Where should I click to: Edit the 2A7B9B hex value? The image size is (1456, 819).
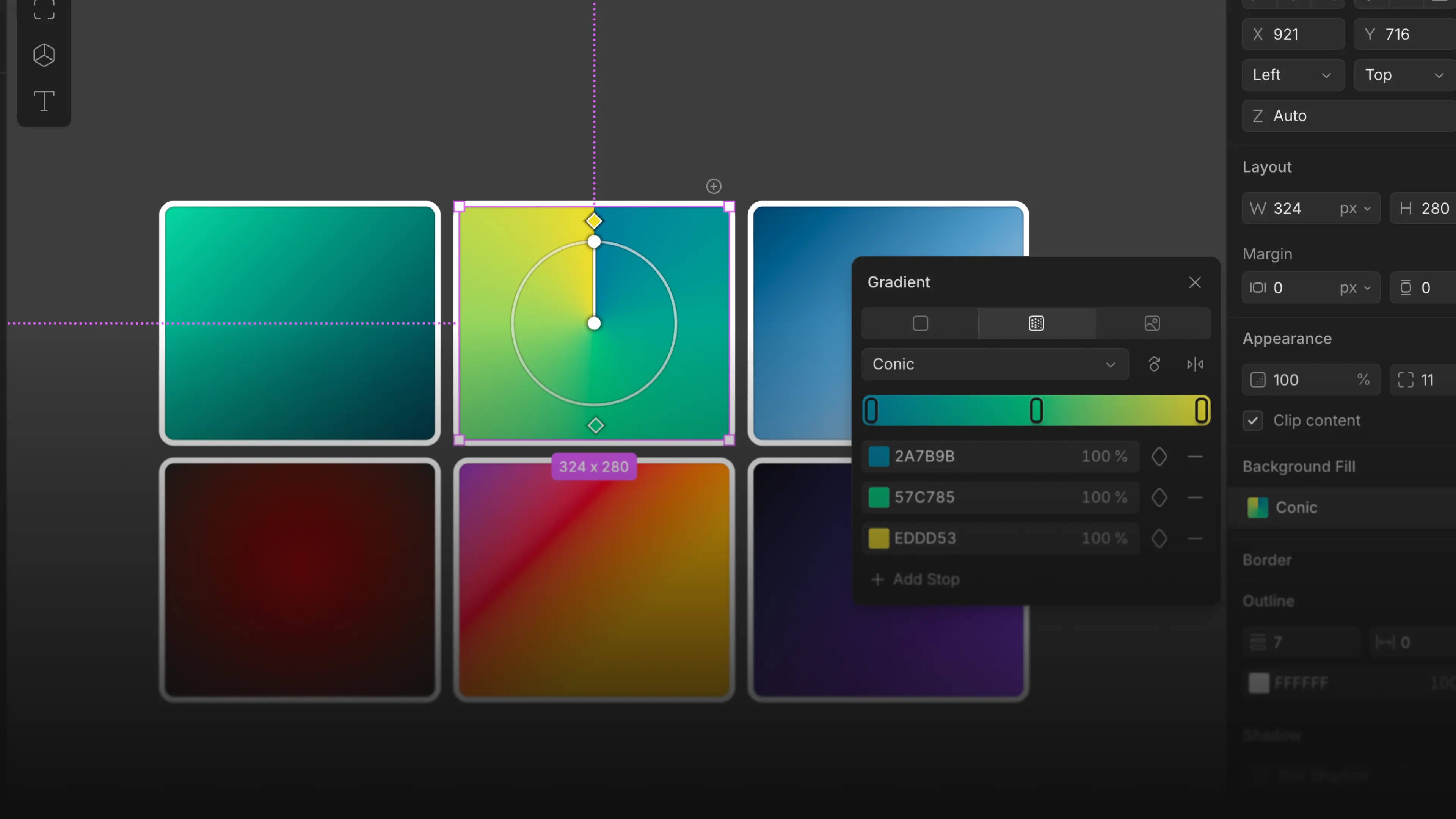coord(925,456)
